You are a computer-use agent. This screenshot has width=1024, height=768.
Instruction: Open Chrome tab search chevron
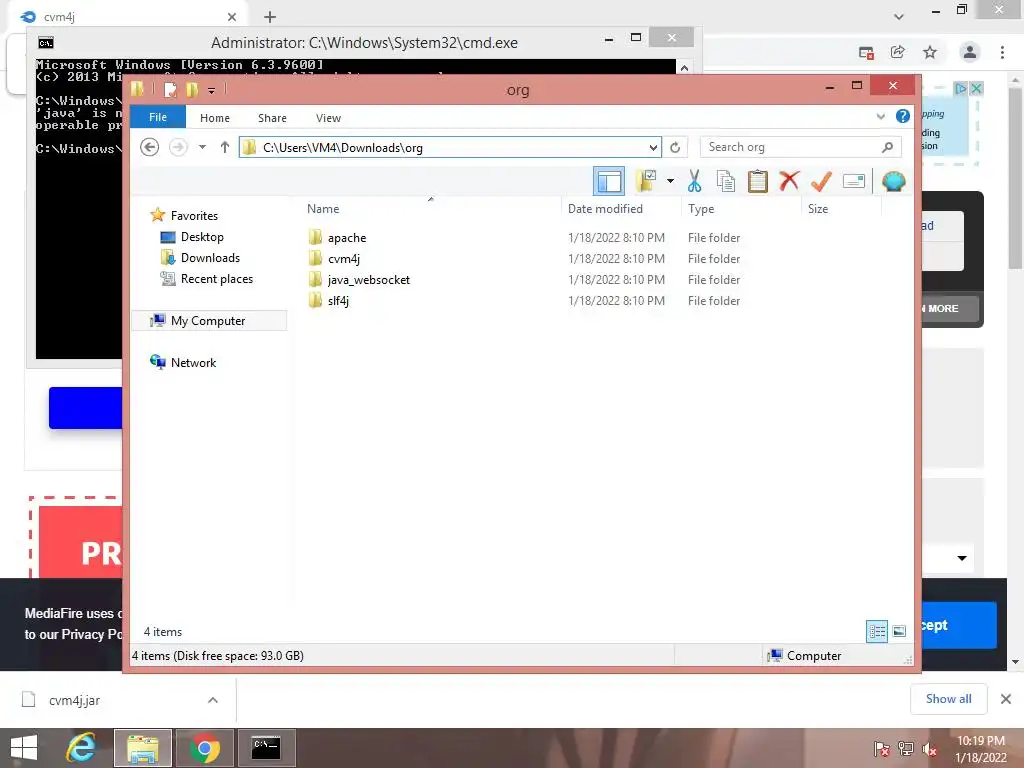pos(899,16)
